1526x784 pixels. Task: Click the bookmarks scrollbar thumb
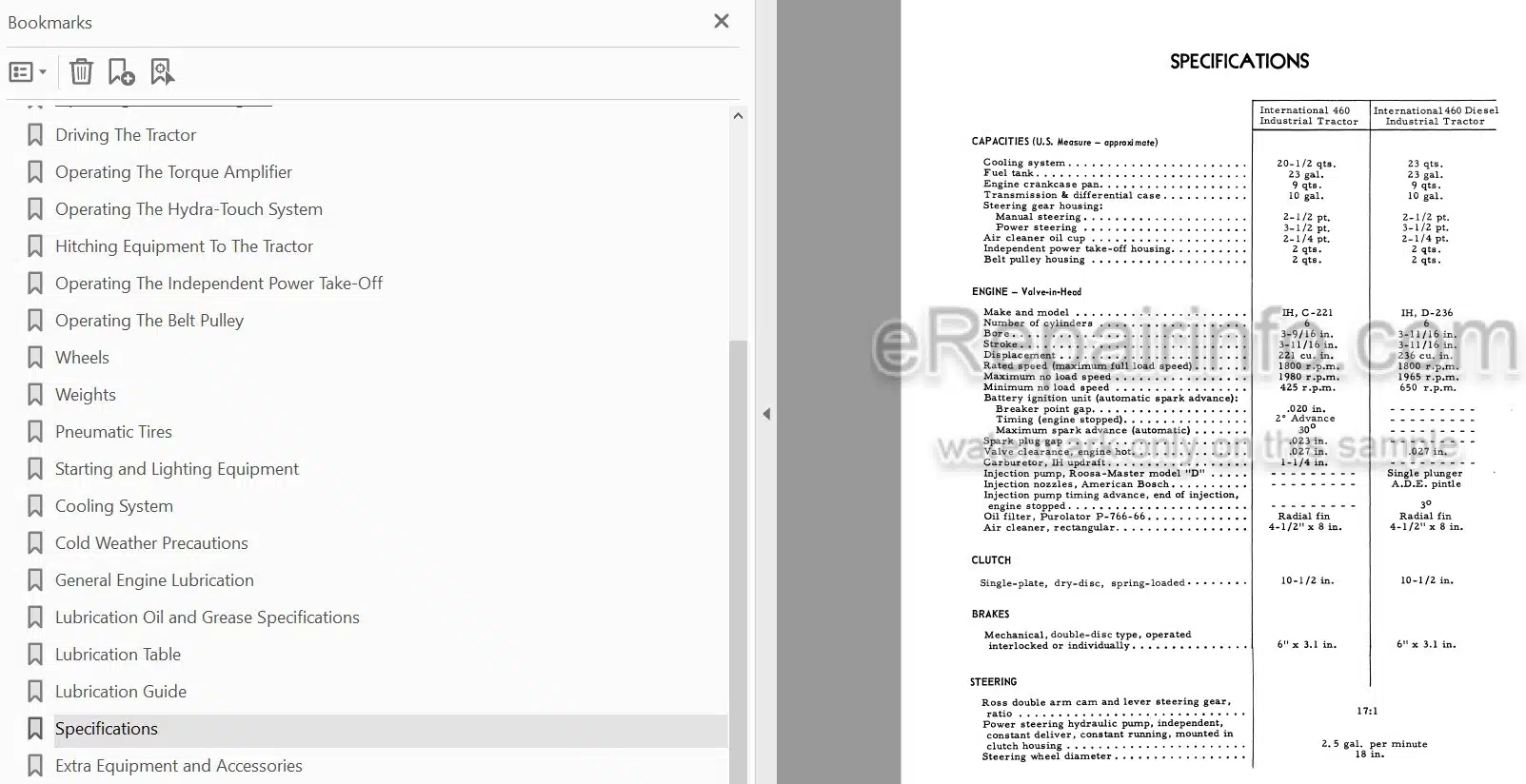tap(738, 561)
